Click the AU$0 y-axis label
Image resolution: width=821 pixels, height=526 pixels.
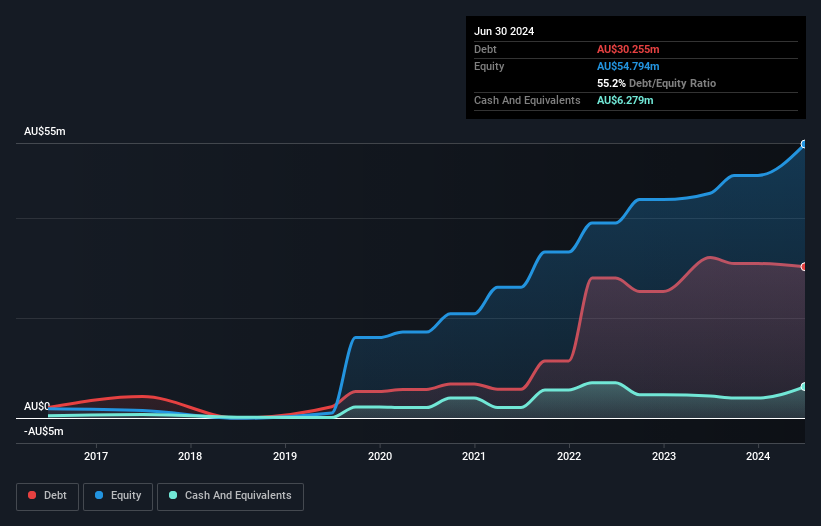click(37, 406)
